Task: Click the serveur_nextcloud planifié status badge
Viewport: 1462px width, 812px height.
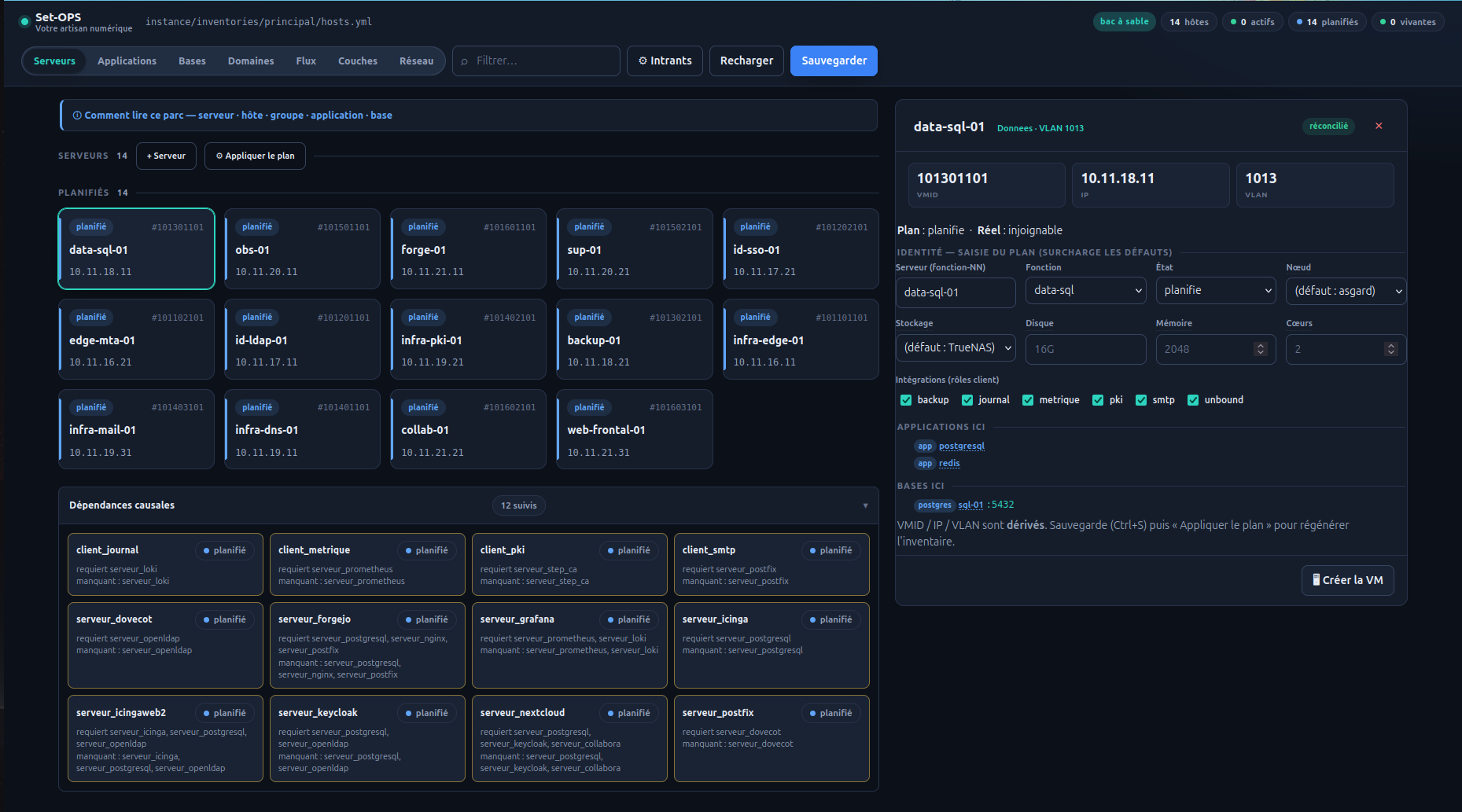Action: pyautogui.click(x=628, y=713)
